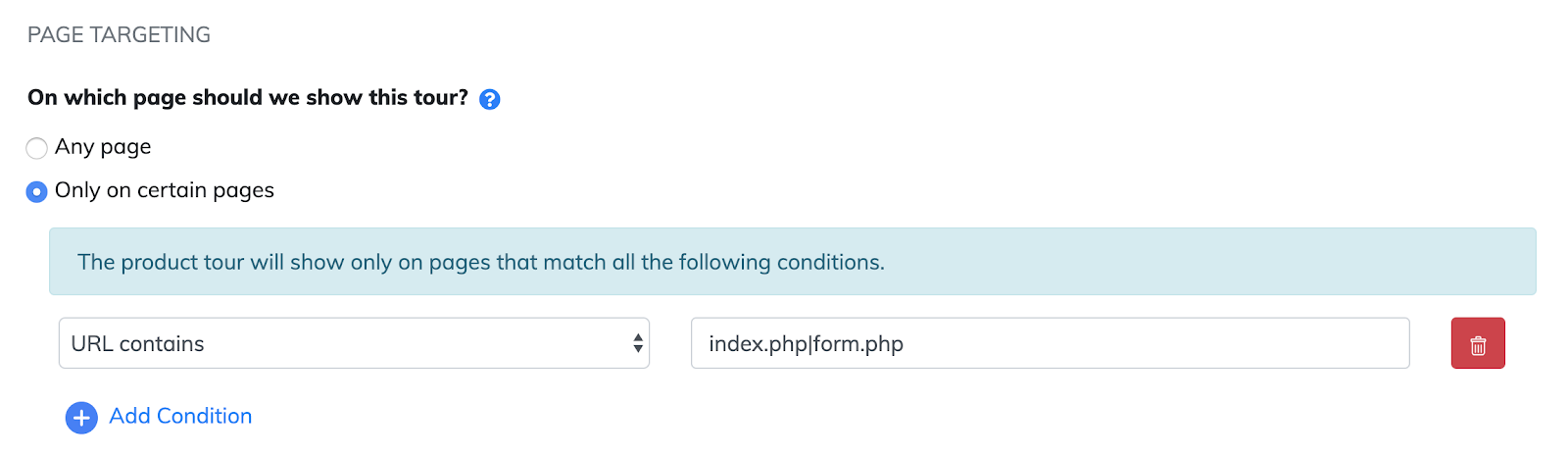Click the white trash can glyph
This screenshot has width=1568, height=456.
point(1478,345)
